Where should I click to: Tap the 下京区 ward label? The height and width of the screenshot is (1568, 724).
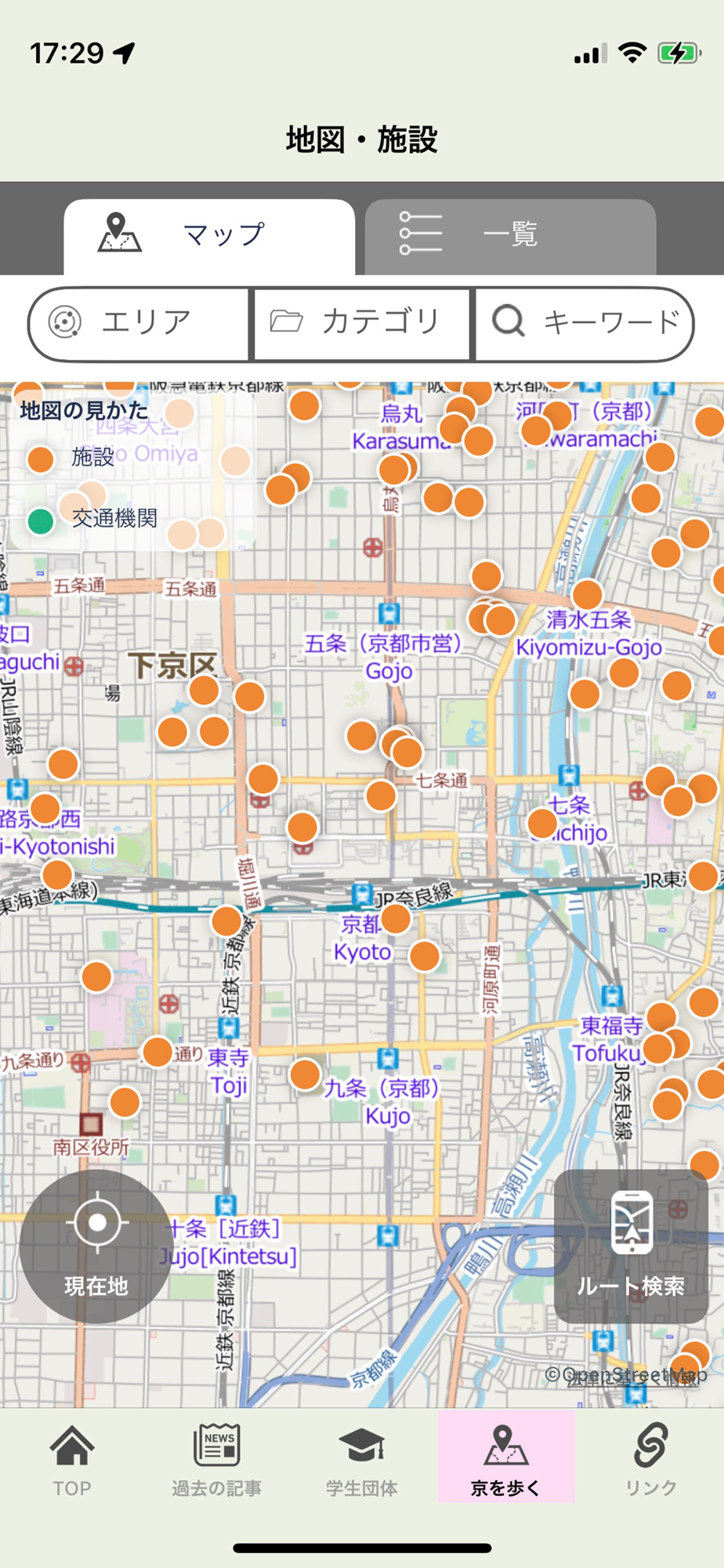point(172,665)
